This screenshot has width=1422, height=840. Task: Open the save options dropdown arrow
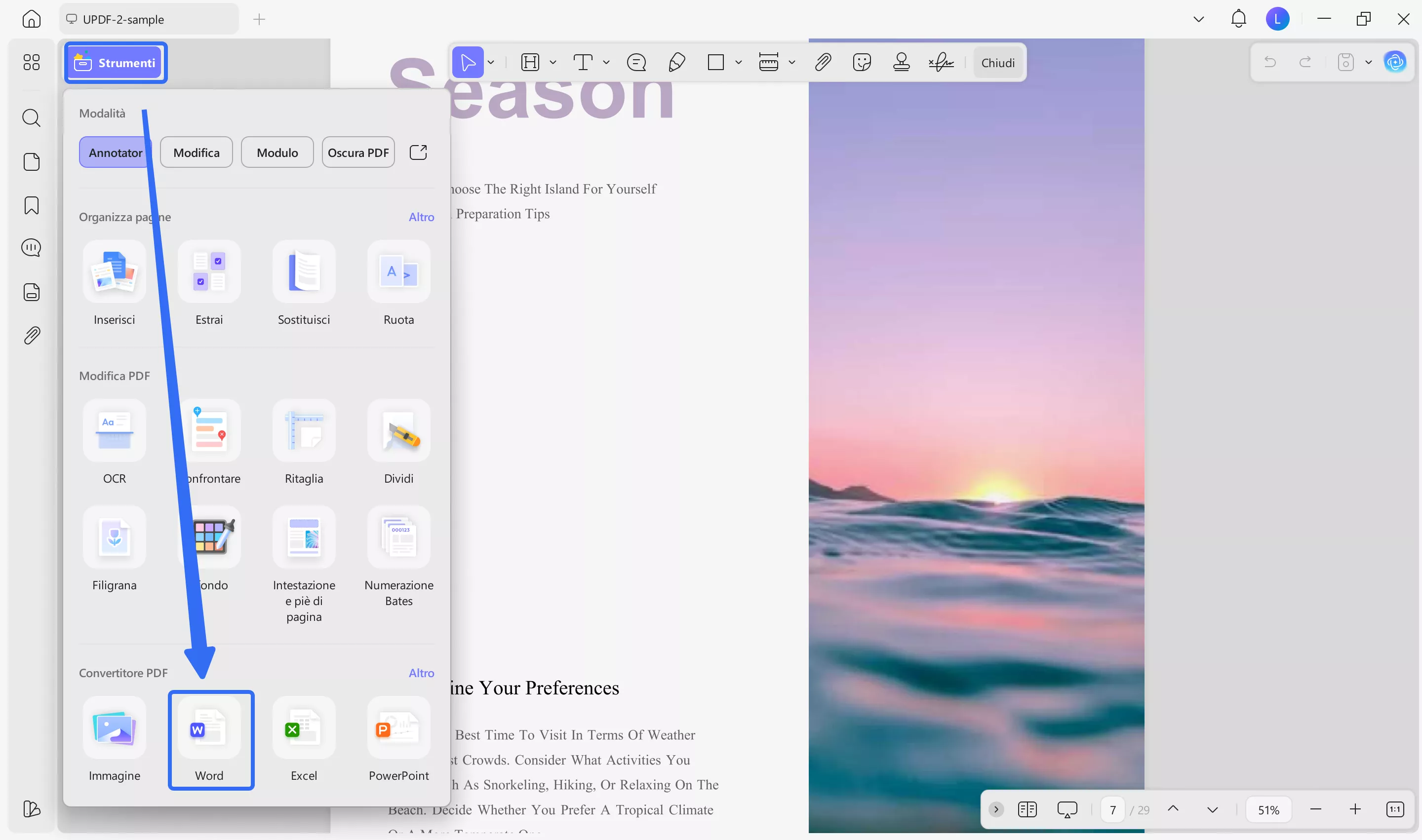coord(1368,62)
